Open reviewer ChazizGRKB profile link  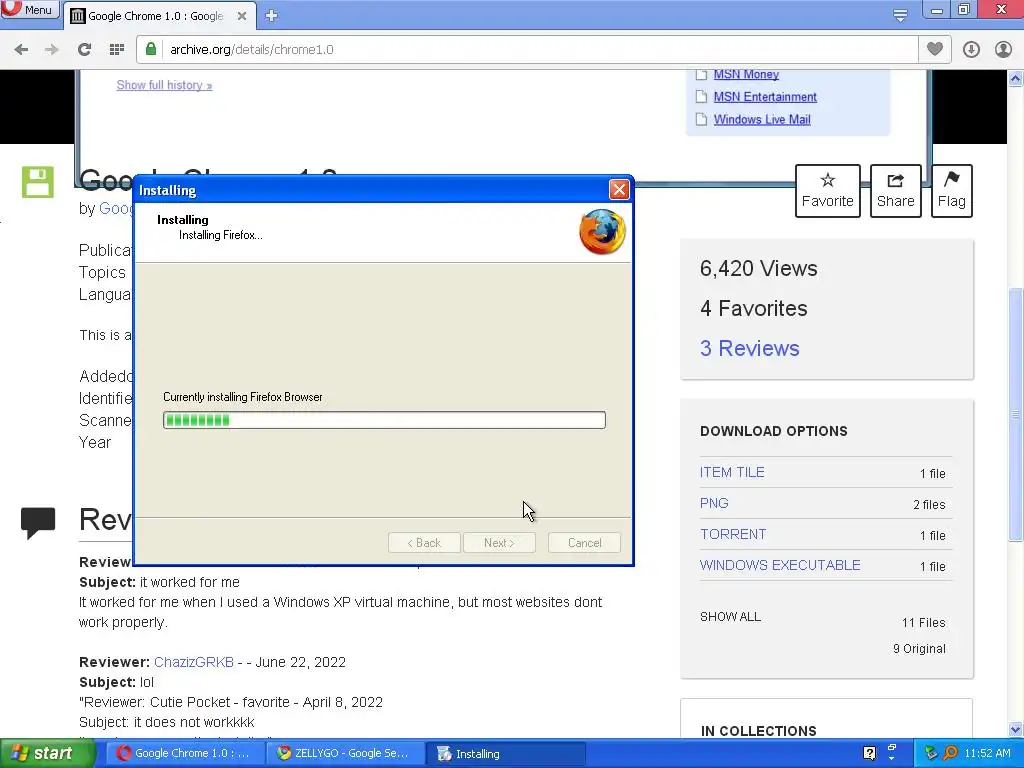click(194, 662)
